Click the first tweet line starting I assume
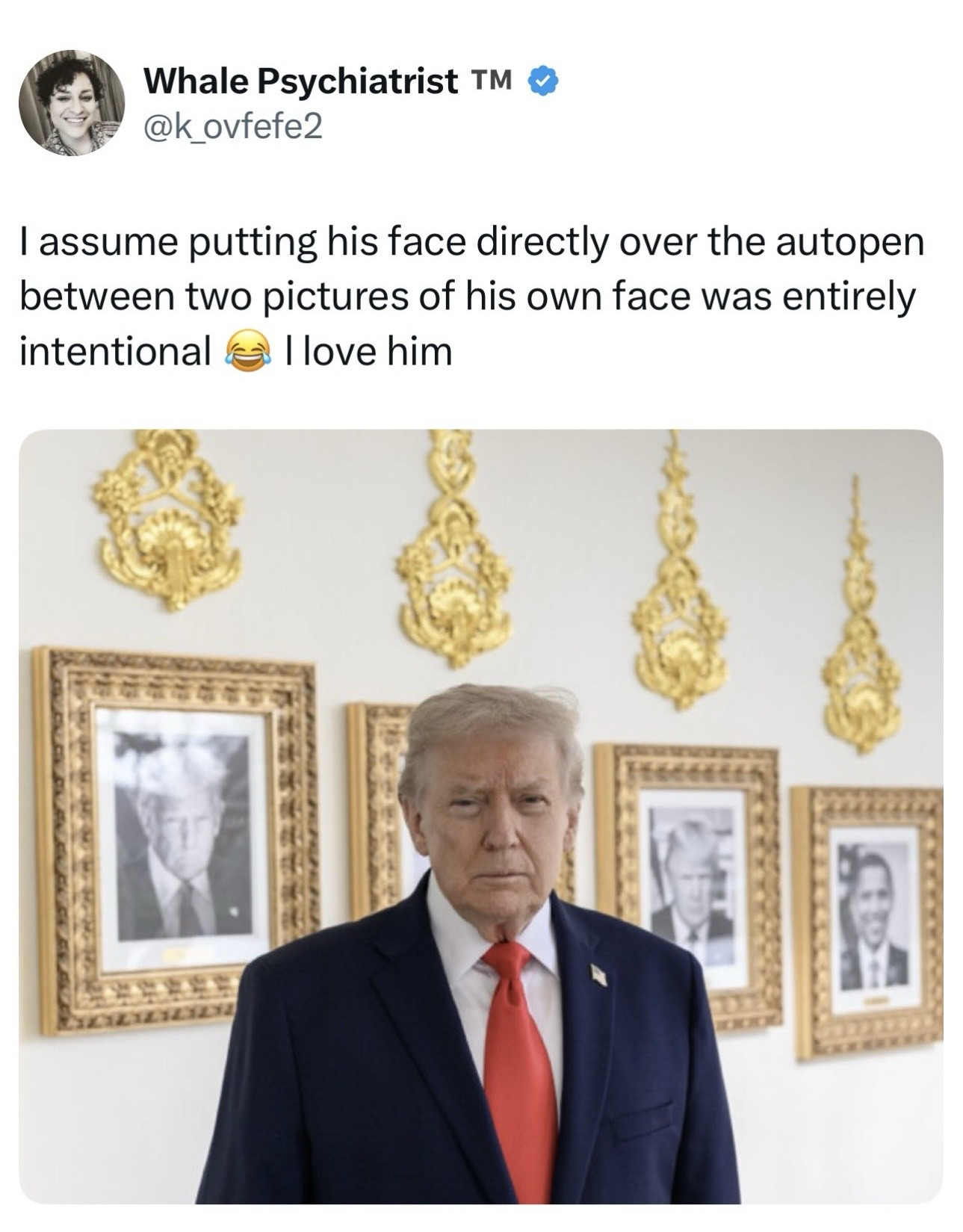 pyautogui.click(x=471, y=244)
